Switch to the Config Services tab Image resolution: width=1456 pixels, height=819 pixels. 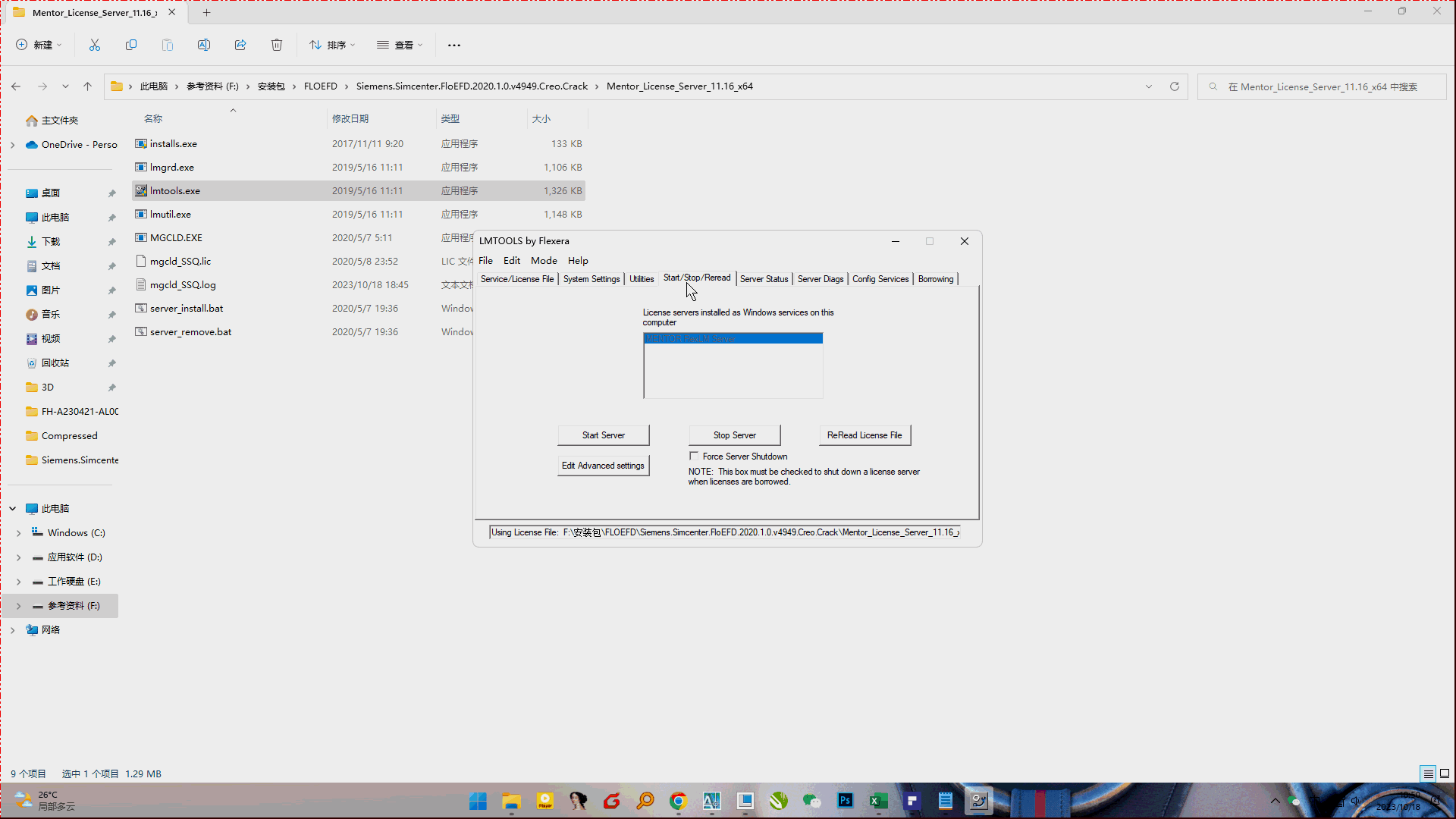880,279
